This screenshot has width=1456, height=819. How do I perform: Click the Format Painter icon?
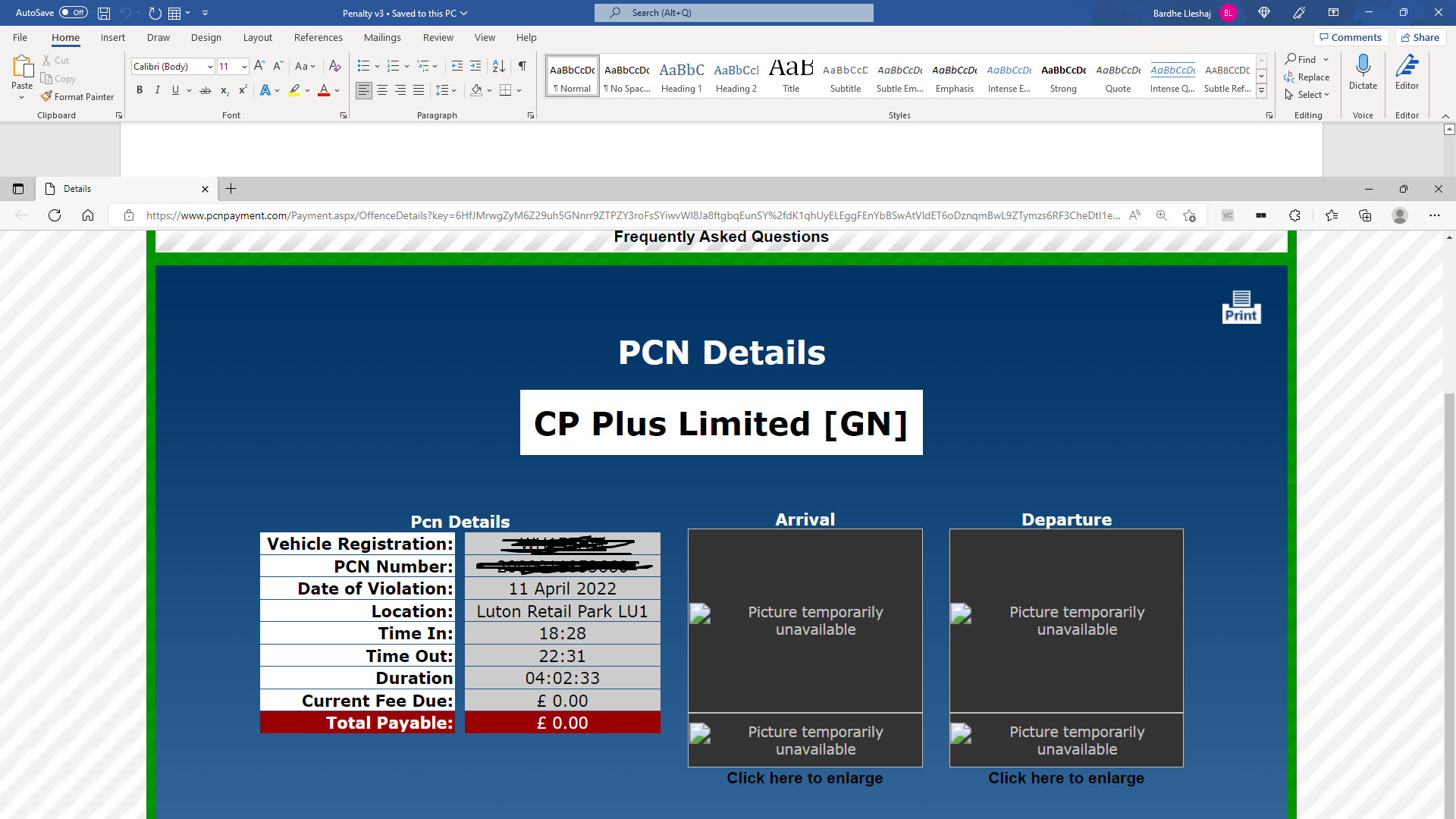[47, 96]
